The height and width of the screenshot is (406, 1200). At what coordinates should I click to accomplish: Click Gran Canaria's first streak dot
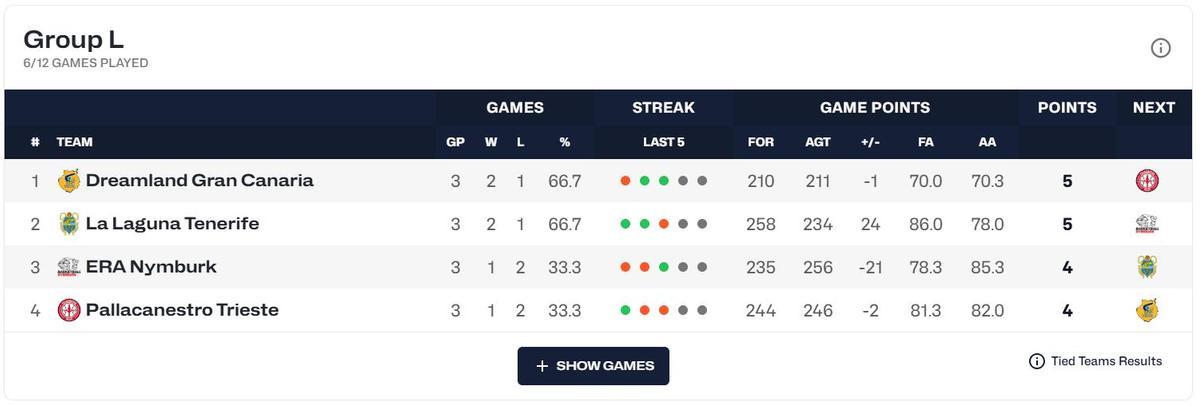coord(625,181)
